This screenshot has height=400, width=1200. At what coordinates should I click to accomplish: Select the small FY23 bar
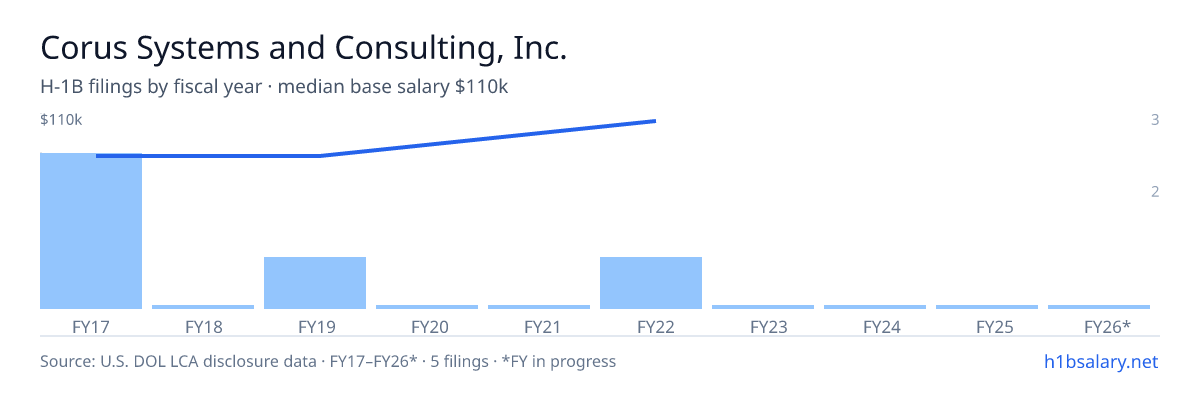tap(763, 307)
